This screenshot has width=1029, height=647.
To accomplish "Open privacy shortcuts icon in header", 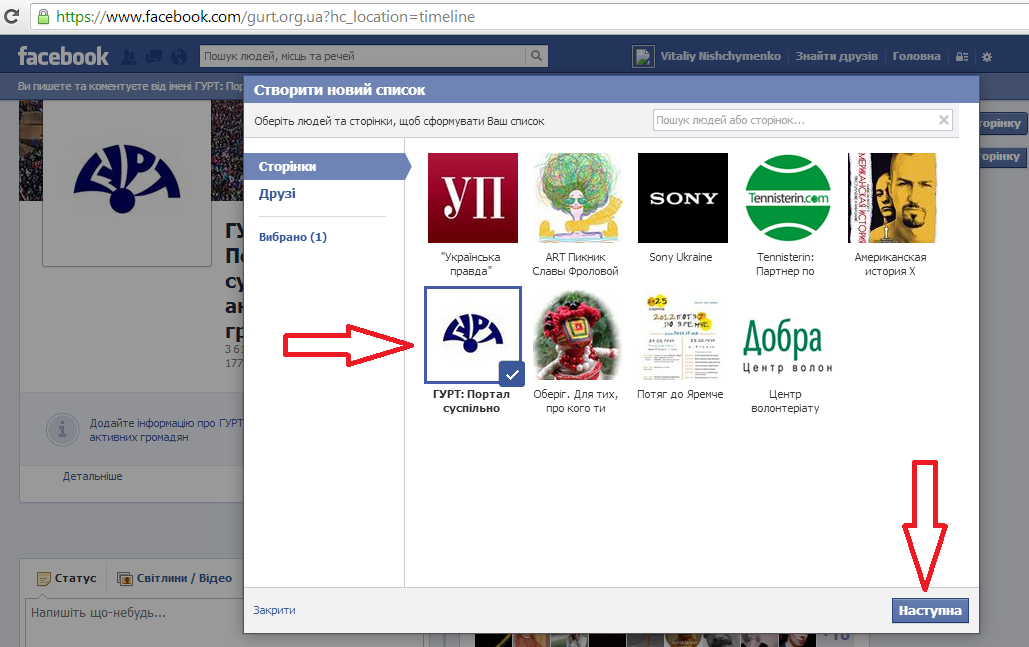I will pyautogui.click(x=961, y=57).
